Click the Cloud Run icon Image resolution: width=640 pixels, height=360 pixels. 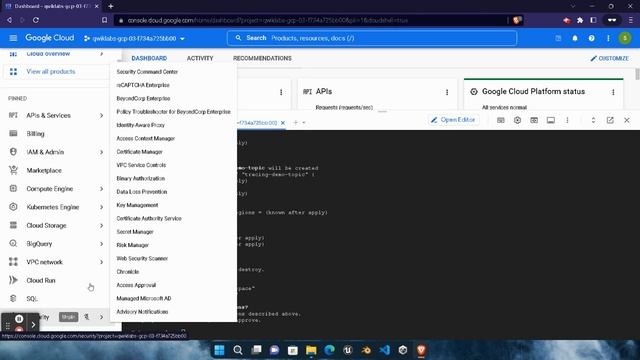pyautogui.click(x=13, y=280)
